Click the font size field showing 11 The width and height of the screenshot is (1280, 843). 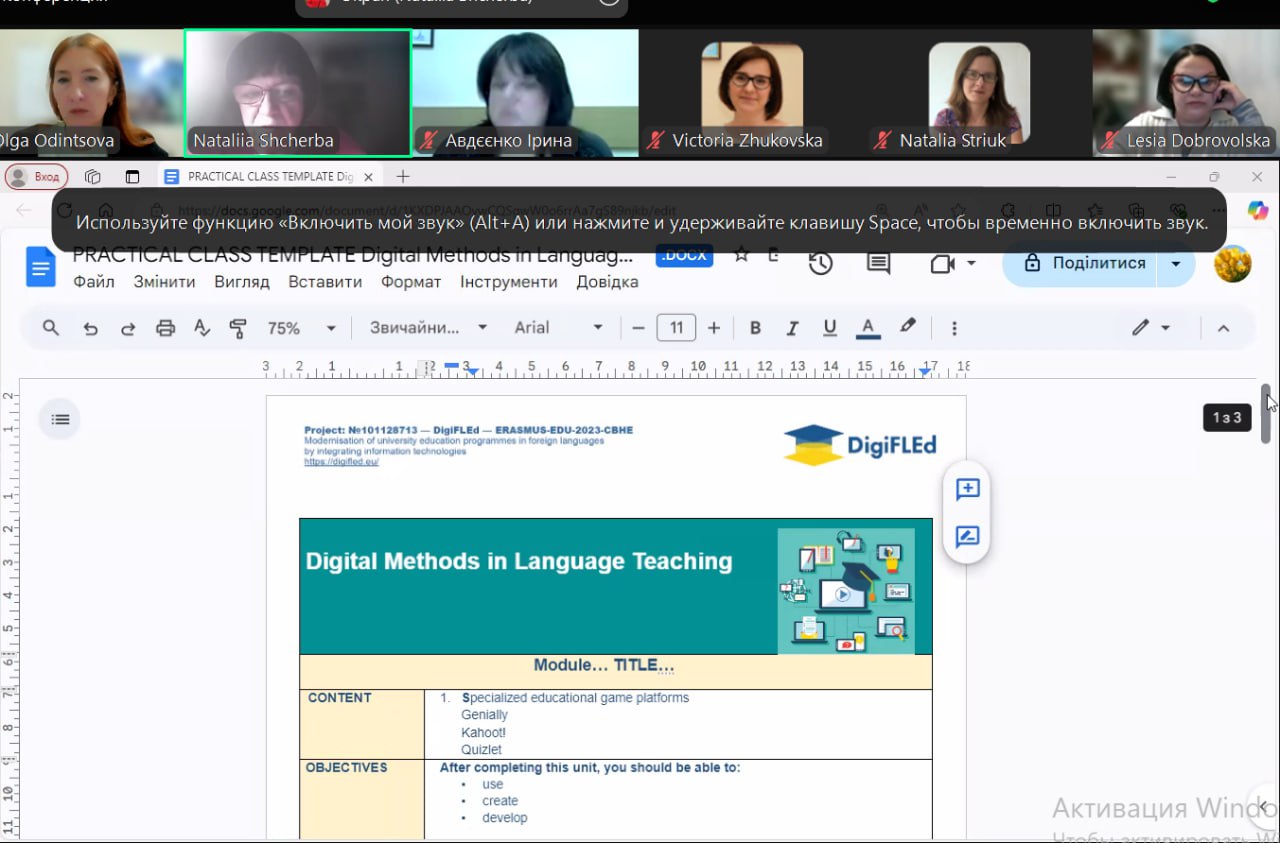coord(676,328)
